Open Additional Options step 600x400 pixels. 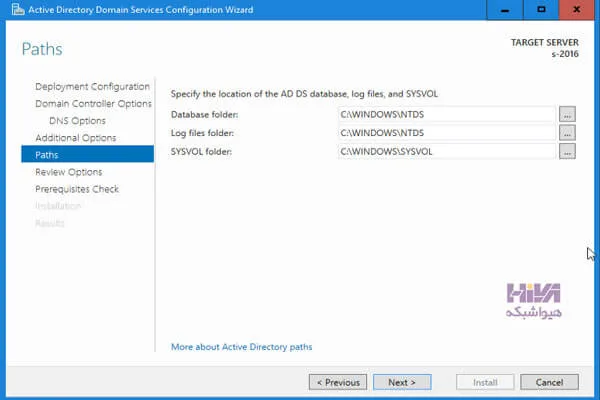click(75, 138)
